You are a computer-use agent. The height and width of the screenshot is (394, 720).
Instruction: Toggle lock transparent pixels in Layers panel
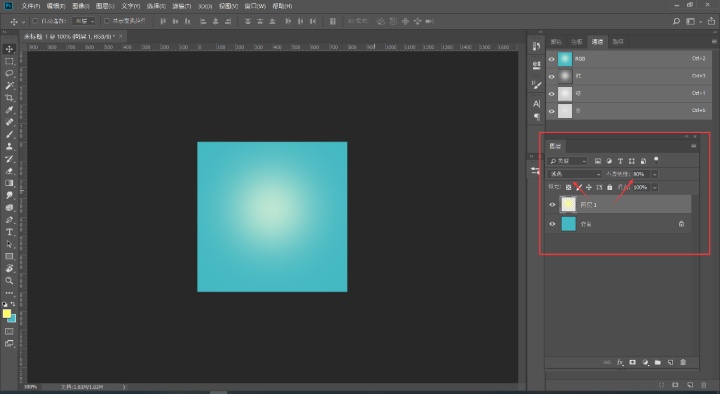tap(568, 187)
